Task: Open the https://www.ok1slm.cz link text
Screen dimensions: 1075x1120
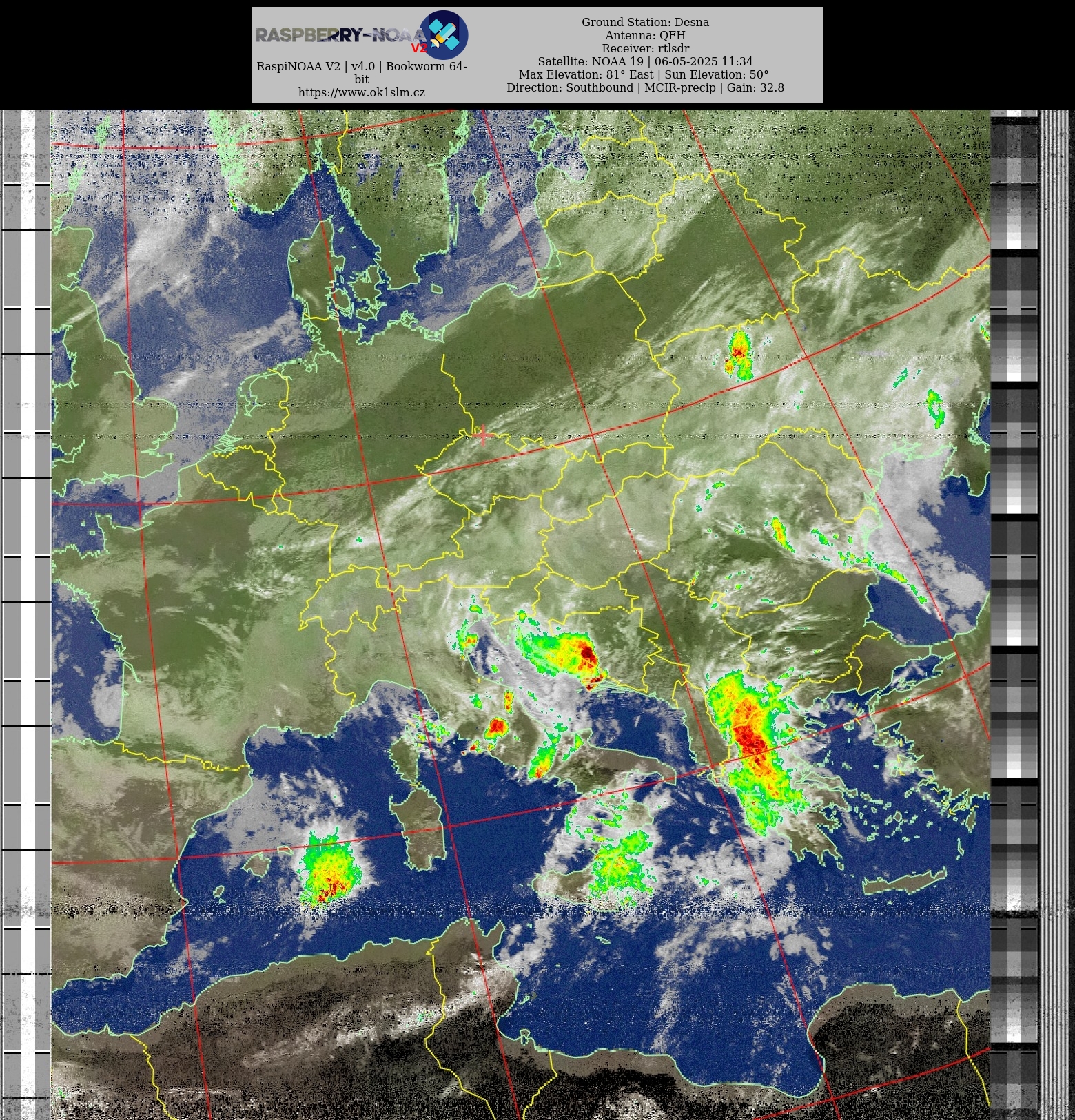Action: (x=362, y=92)
